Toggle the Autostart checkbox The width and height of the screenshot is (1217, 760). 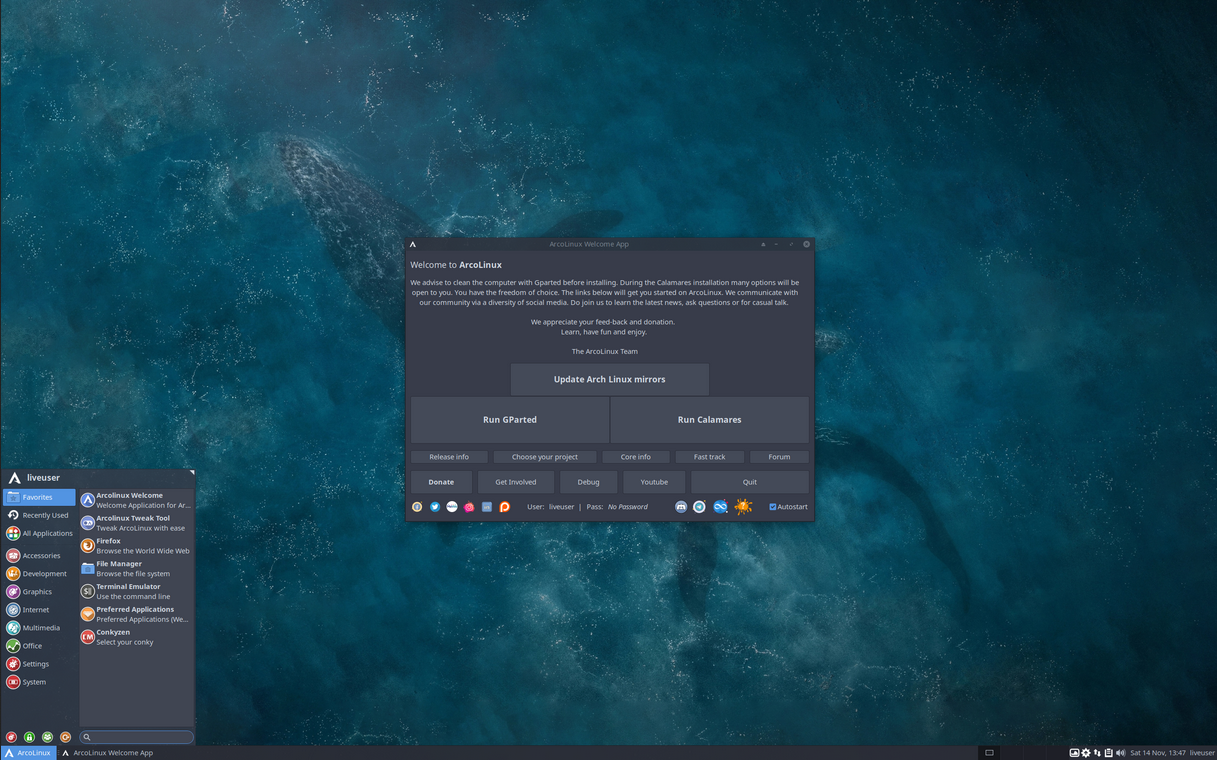click(x=772, y=507)
